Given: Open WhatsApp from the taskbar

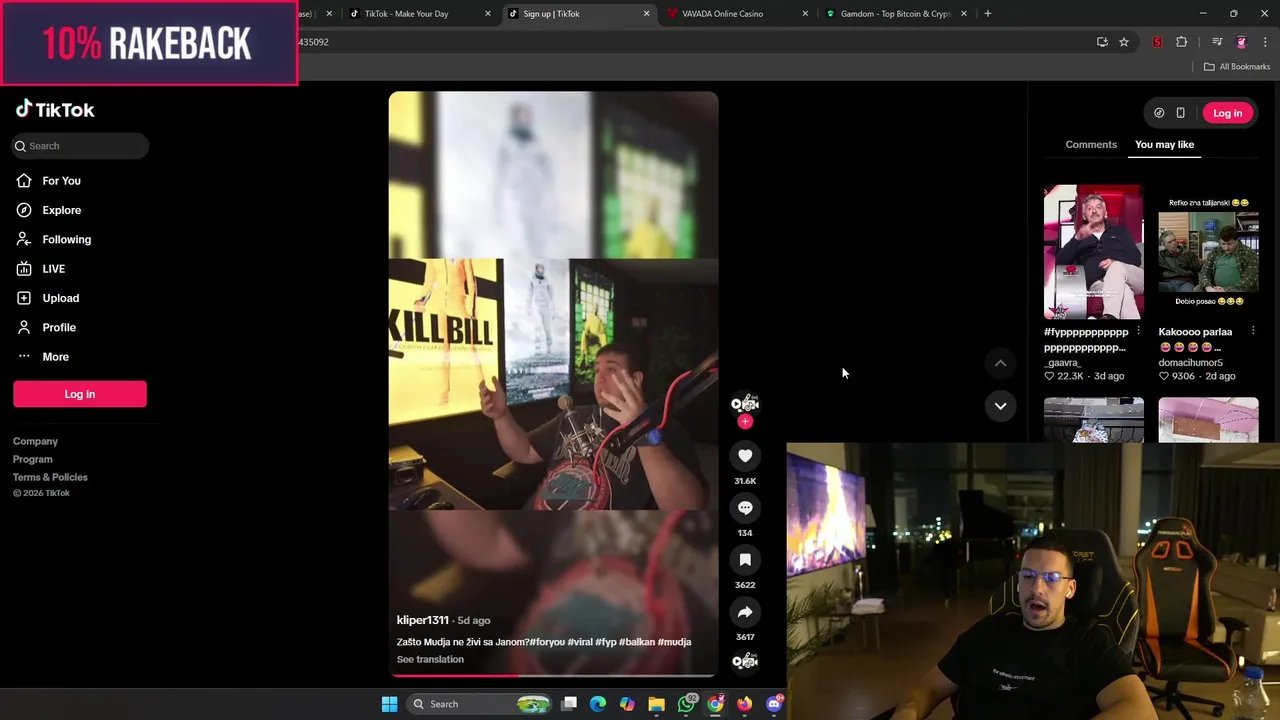Looking at the screenshot, I should coord(686,704).
